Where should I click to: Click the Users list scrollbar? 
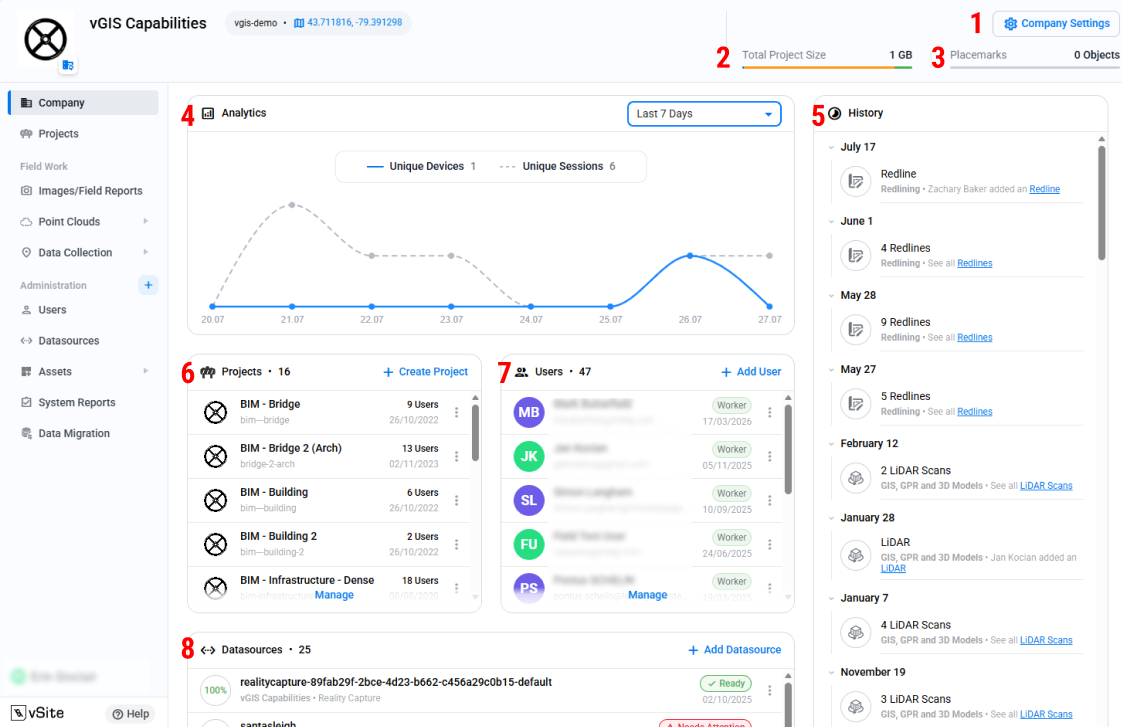[x=788, y=449]
